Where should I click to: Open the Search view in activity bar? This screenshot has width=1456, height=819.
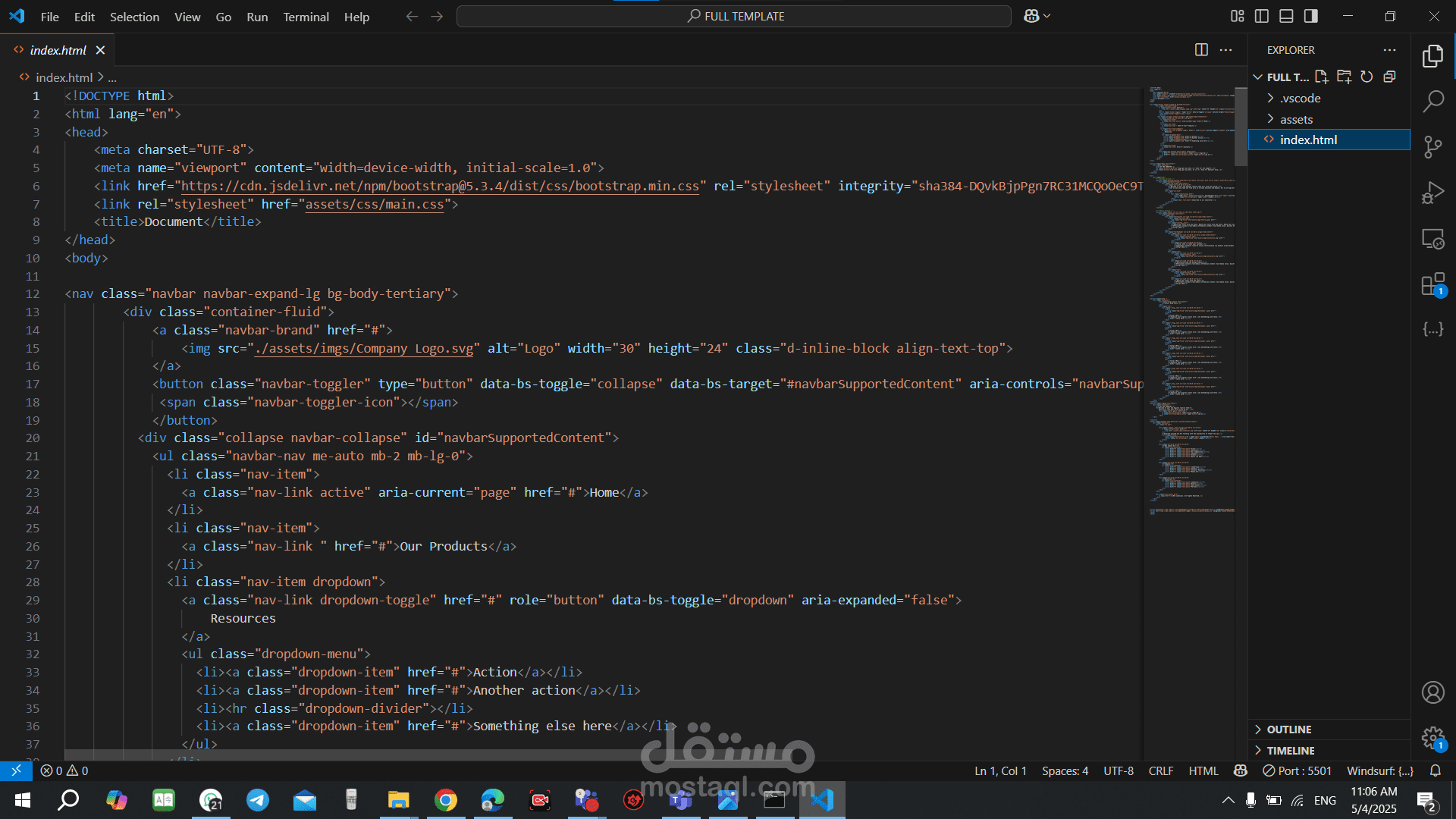click(1432, 101)
